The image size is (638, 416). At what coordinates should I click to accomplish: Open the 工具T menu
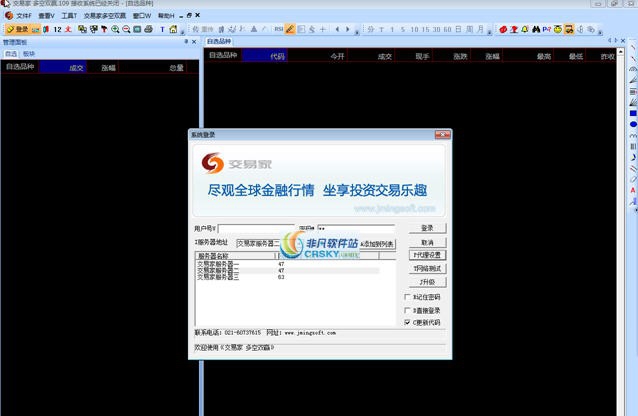(x=69, y=15)
